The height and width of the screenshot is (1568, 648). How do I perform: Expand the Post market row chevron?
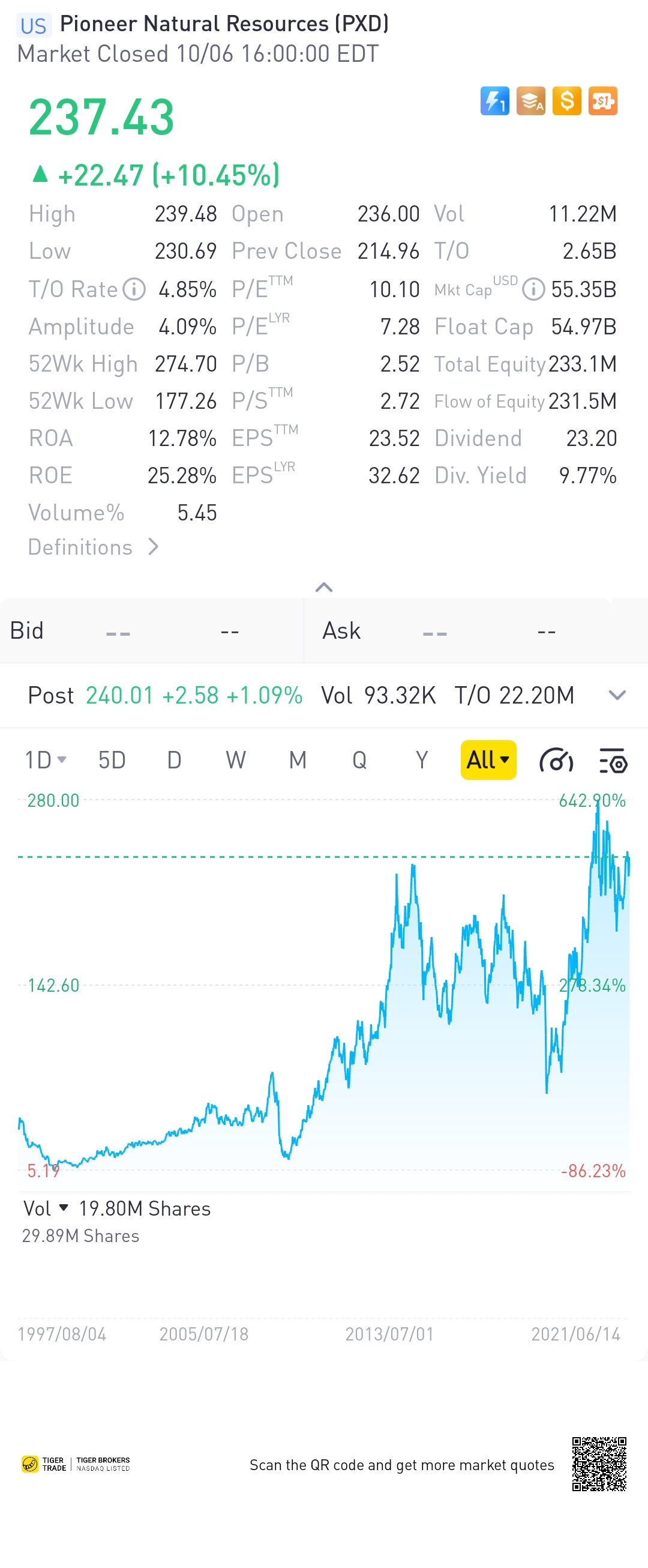[x=617, y=695]
